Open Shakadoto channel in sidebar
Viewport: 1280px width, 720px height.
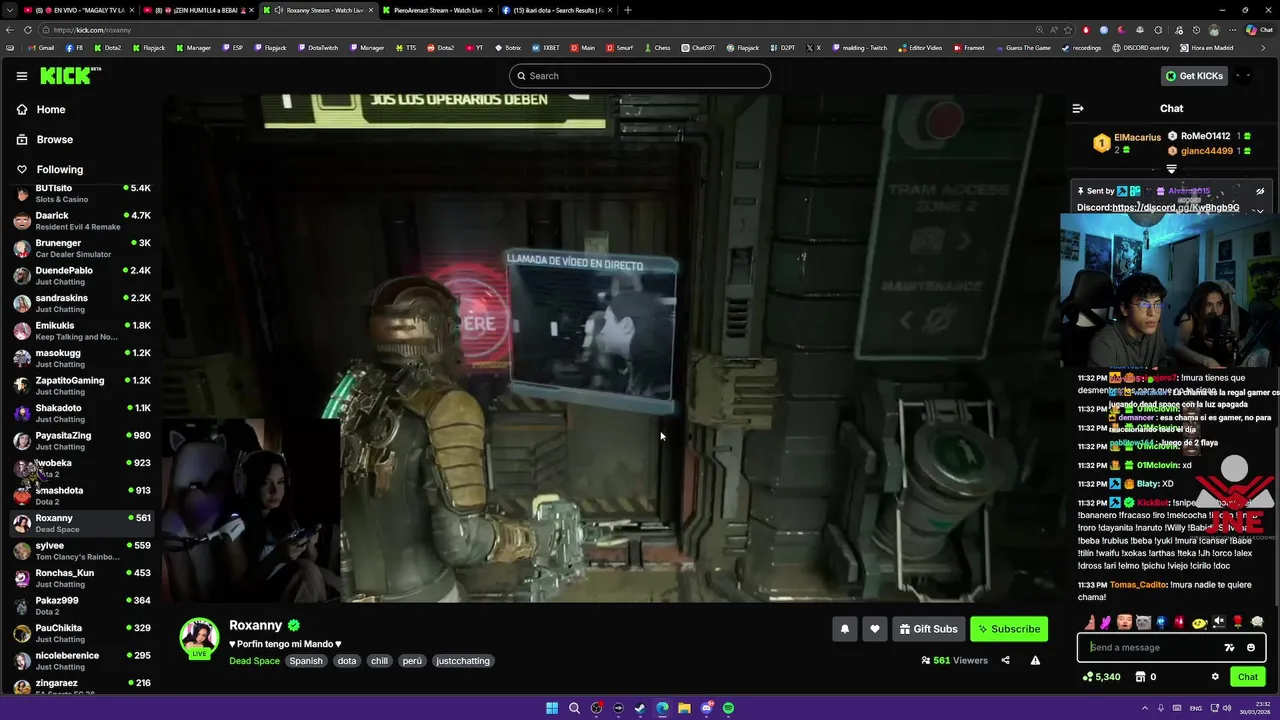82,414
